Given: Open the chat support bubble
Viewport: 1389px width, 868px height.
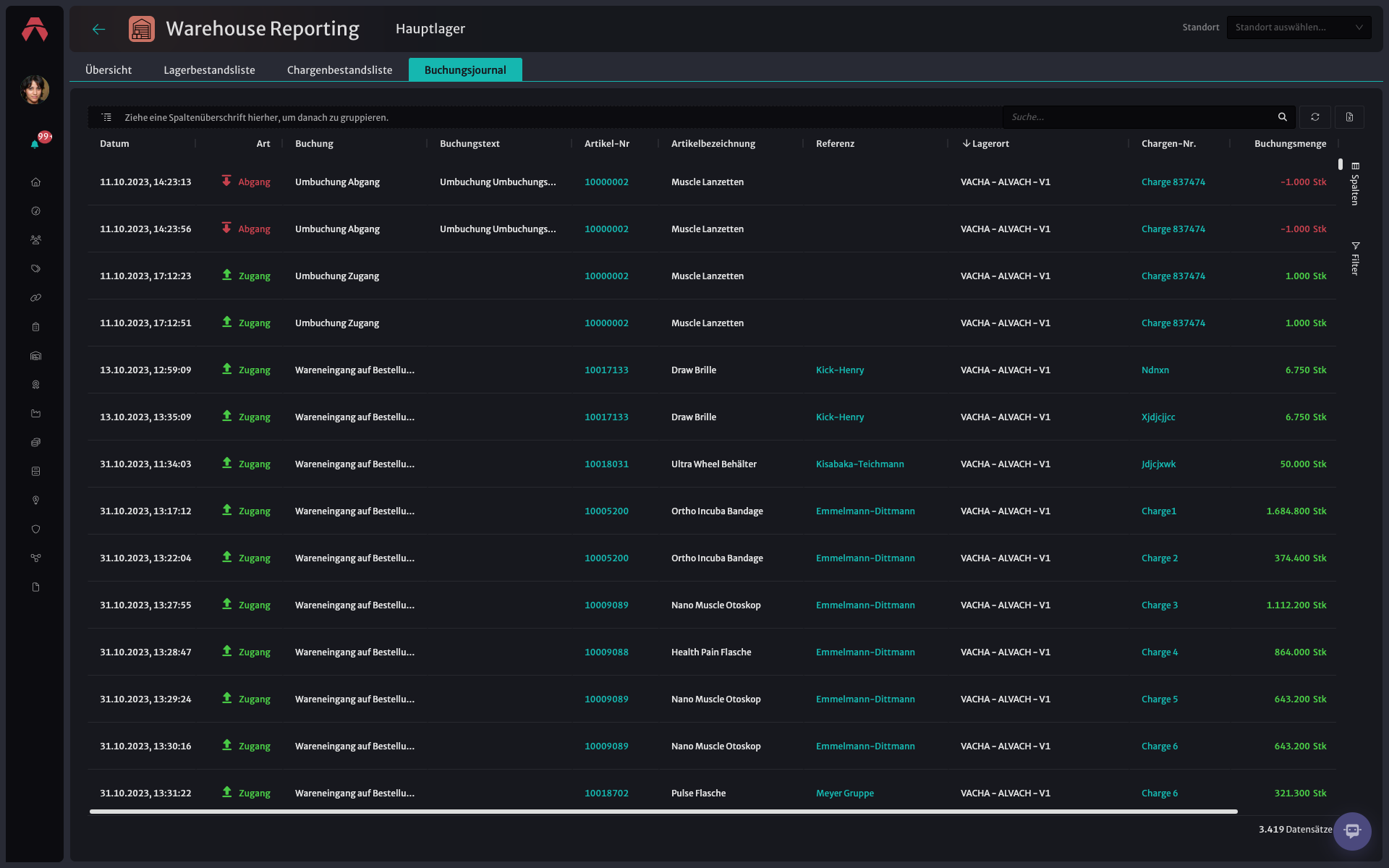Looking at the screenshot, I should [1352, 831].
